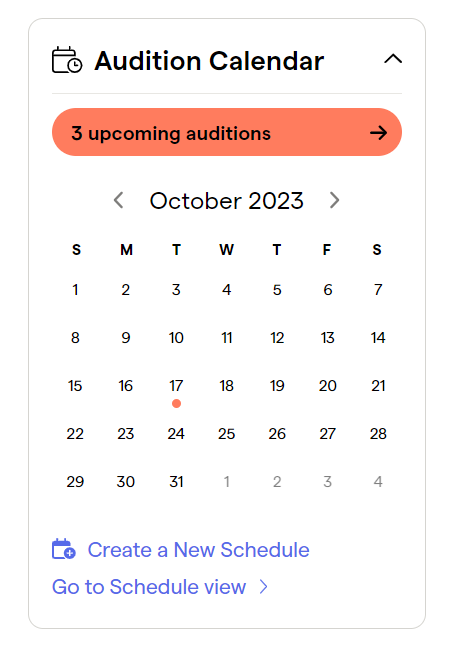461x656 pixels.
Task: Select October 20 on the calendar
Action: 327,386
